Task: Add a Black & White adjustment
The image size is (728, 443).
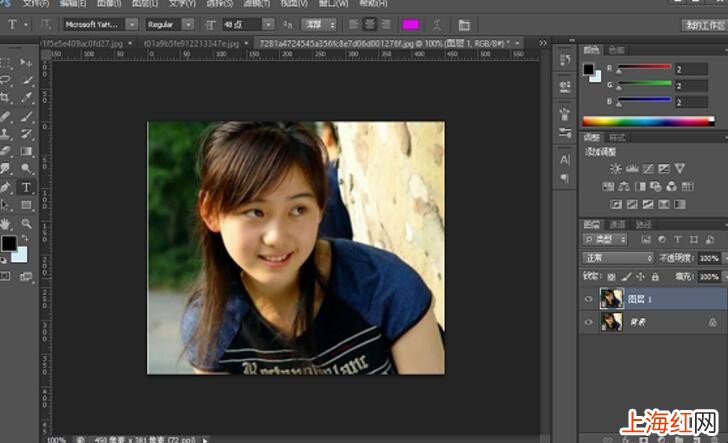Action: click(x=640, y=187)
